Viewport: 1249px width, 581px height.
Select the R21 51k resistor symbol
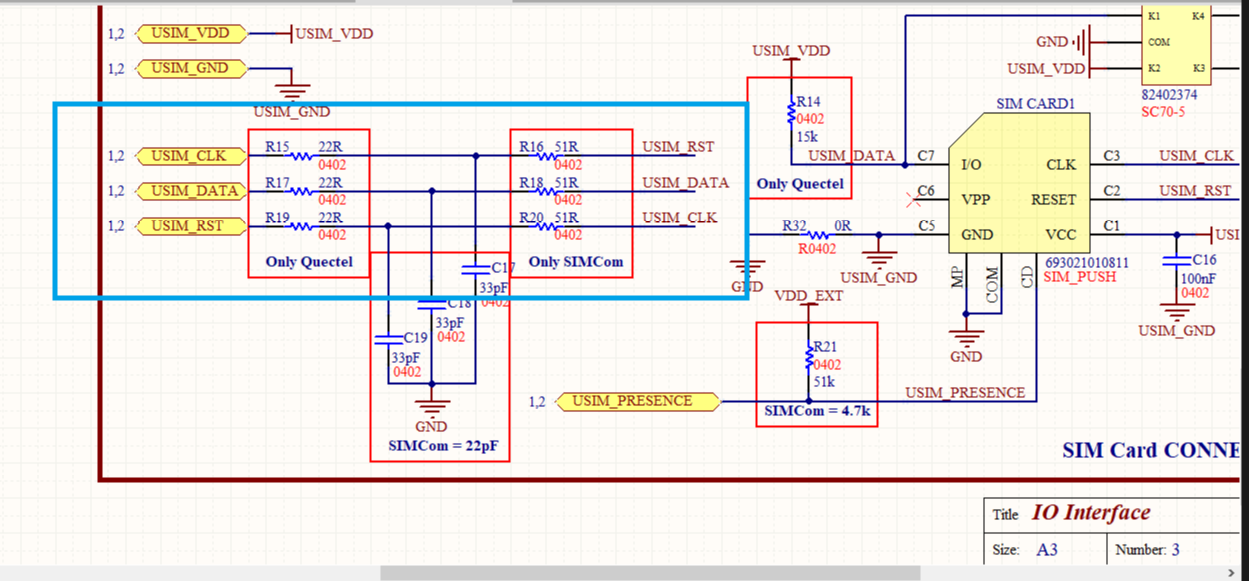[808, 358]
